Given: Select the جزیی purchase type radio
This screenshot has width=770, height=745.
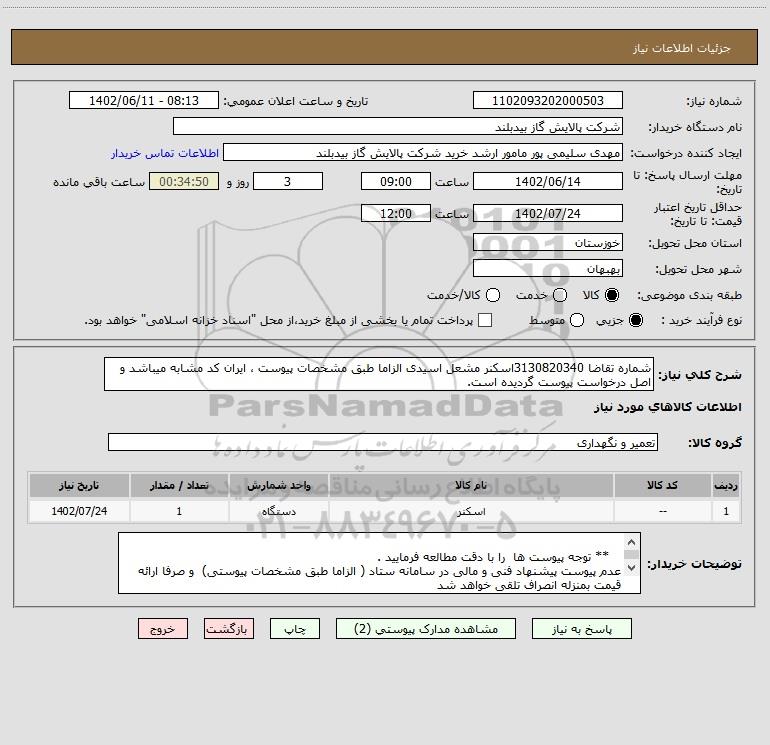Looking at the screenshot, I should 635,321.
